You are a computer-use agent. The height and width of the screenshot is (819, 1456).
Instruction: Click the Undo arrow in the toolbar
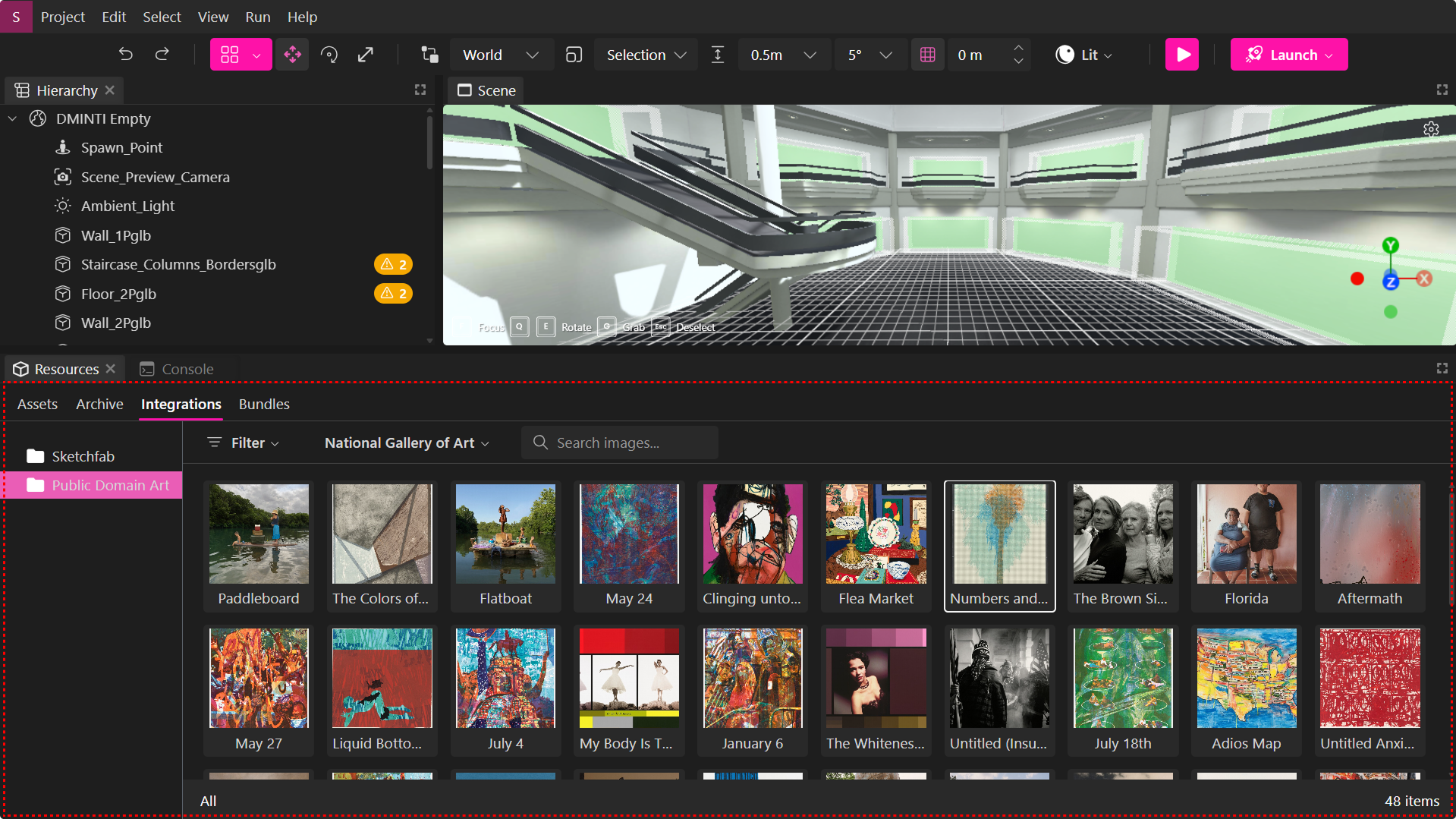125,54
